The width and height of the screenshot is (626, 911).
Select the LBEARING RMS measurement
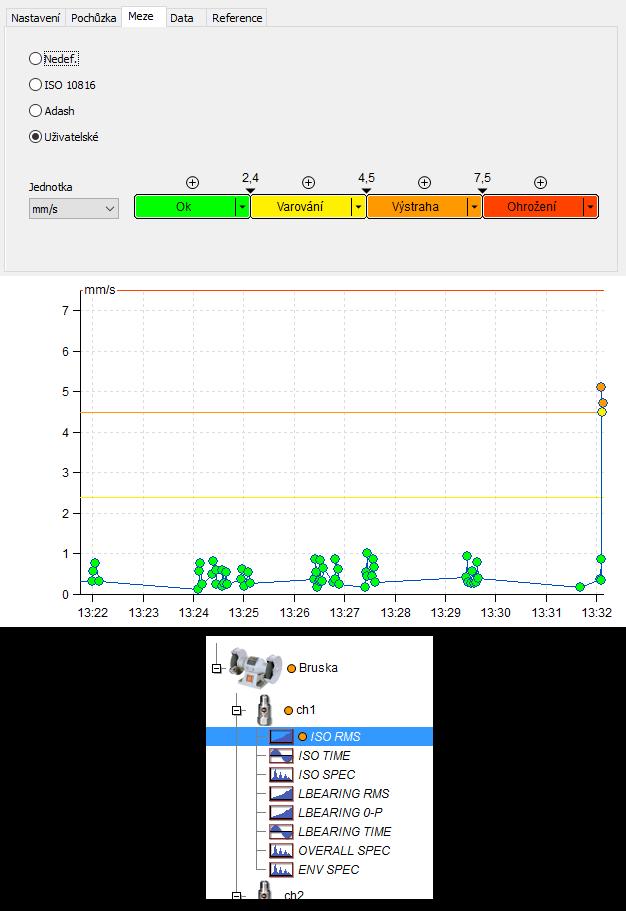point(344,794)
